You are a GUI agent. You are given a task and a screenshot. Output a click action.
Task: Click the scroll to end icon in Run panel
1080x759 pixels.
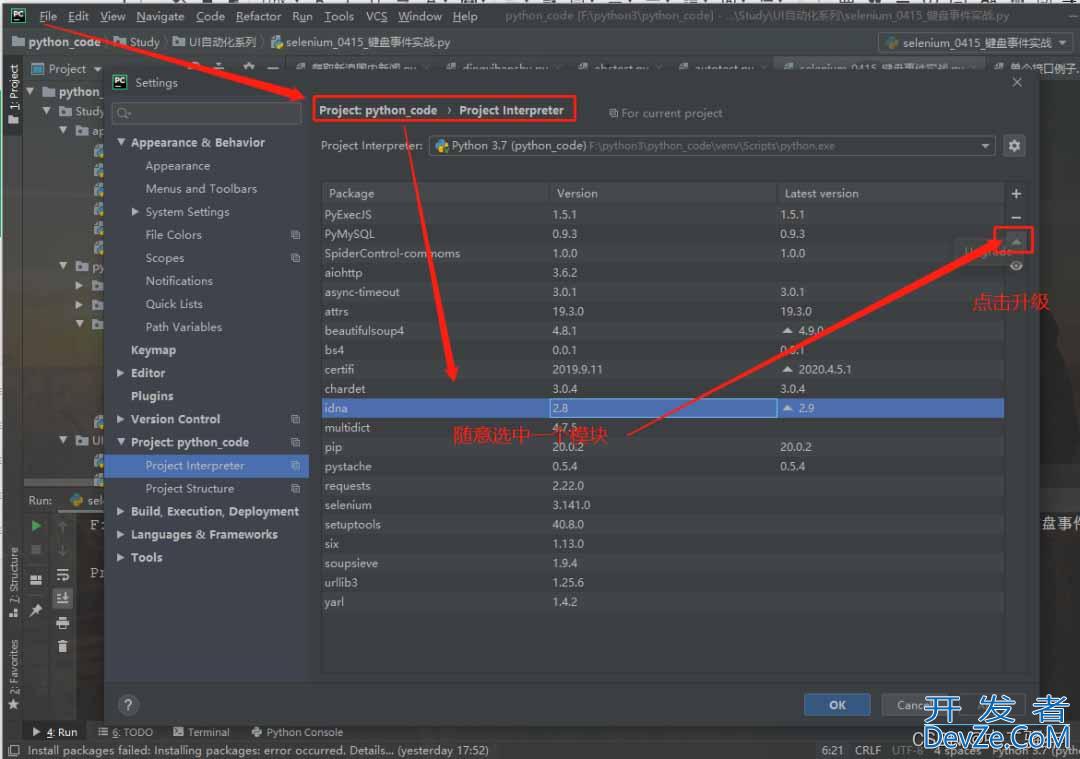tap(63, 598)
